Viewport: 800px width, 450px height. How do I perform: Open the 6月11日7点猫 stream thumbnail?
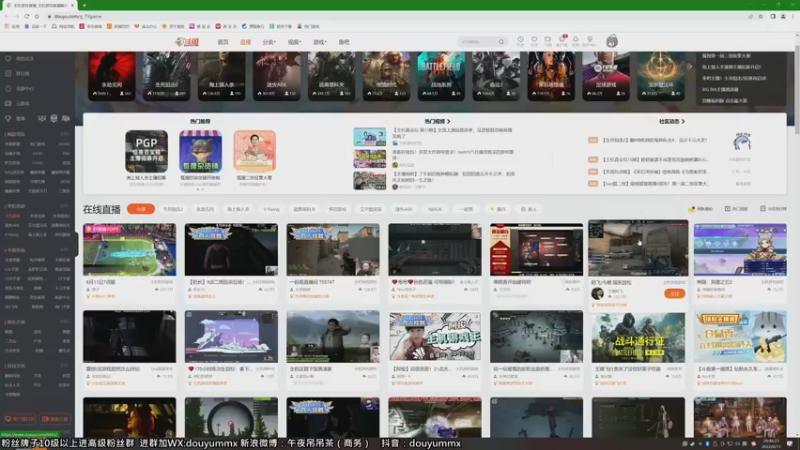(x=130, y=249)
